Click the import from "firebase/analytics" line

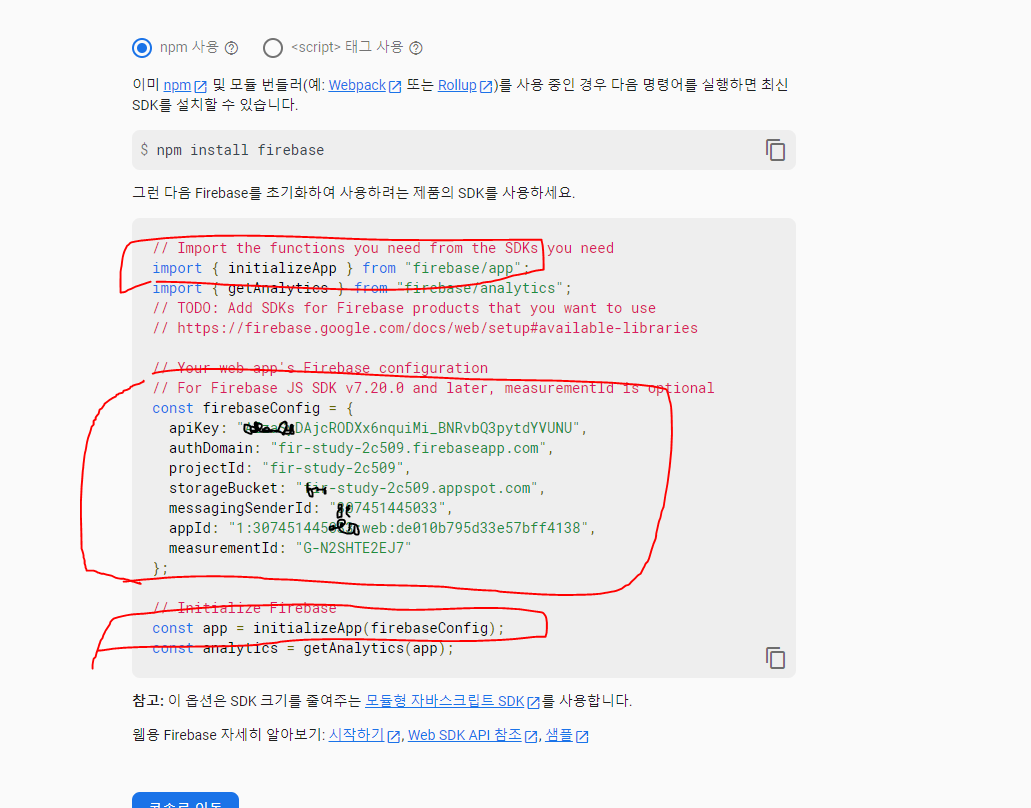362,288
